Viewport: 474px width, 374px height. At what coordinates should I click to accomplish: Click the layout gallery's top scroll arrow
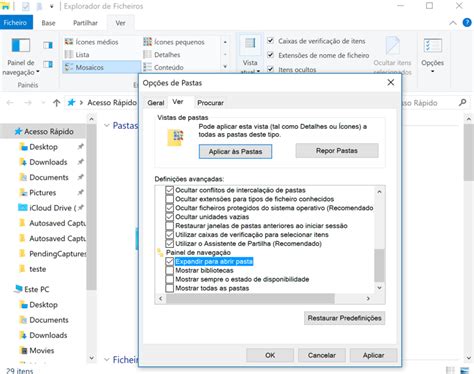coord(225,42)
